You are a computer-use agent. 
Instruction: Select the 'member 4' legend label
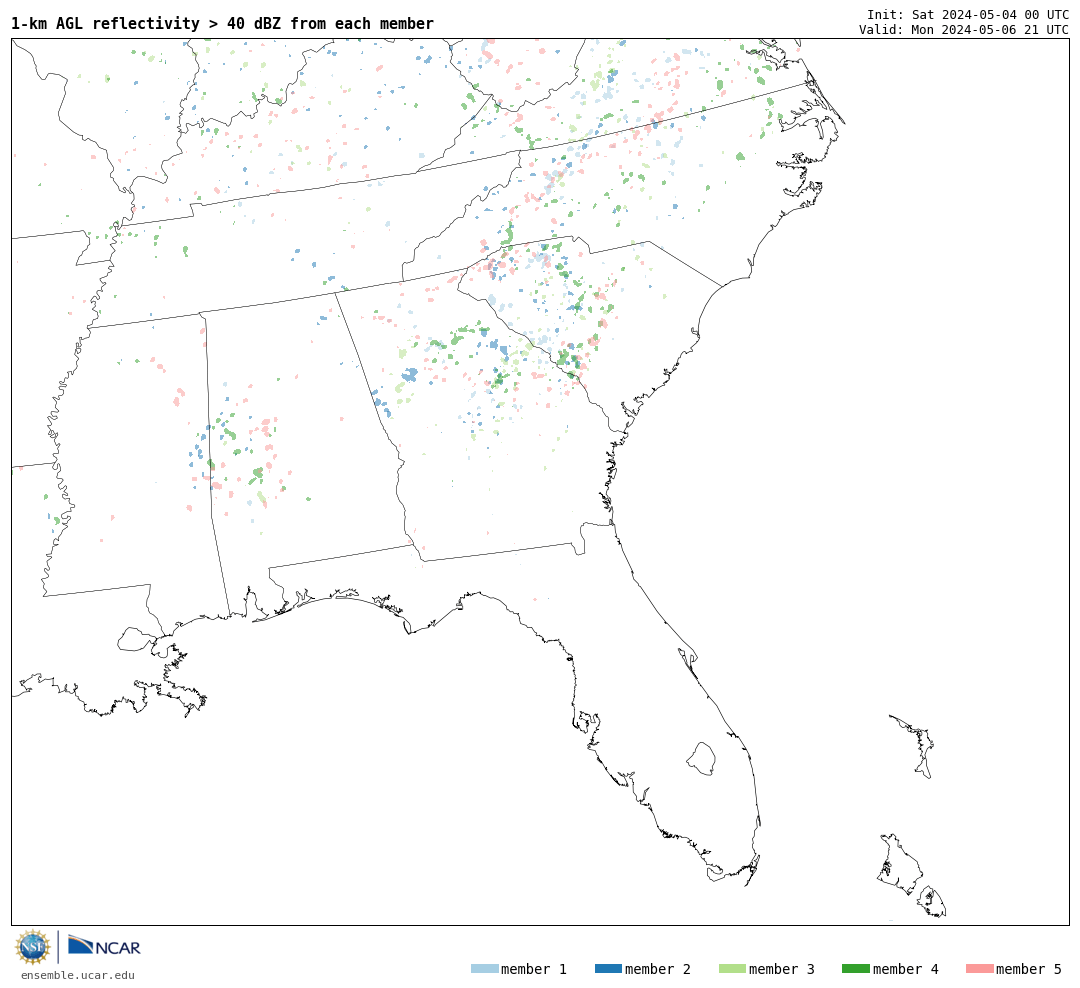(906, 969)
